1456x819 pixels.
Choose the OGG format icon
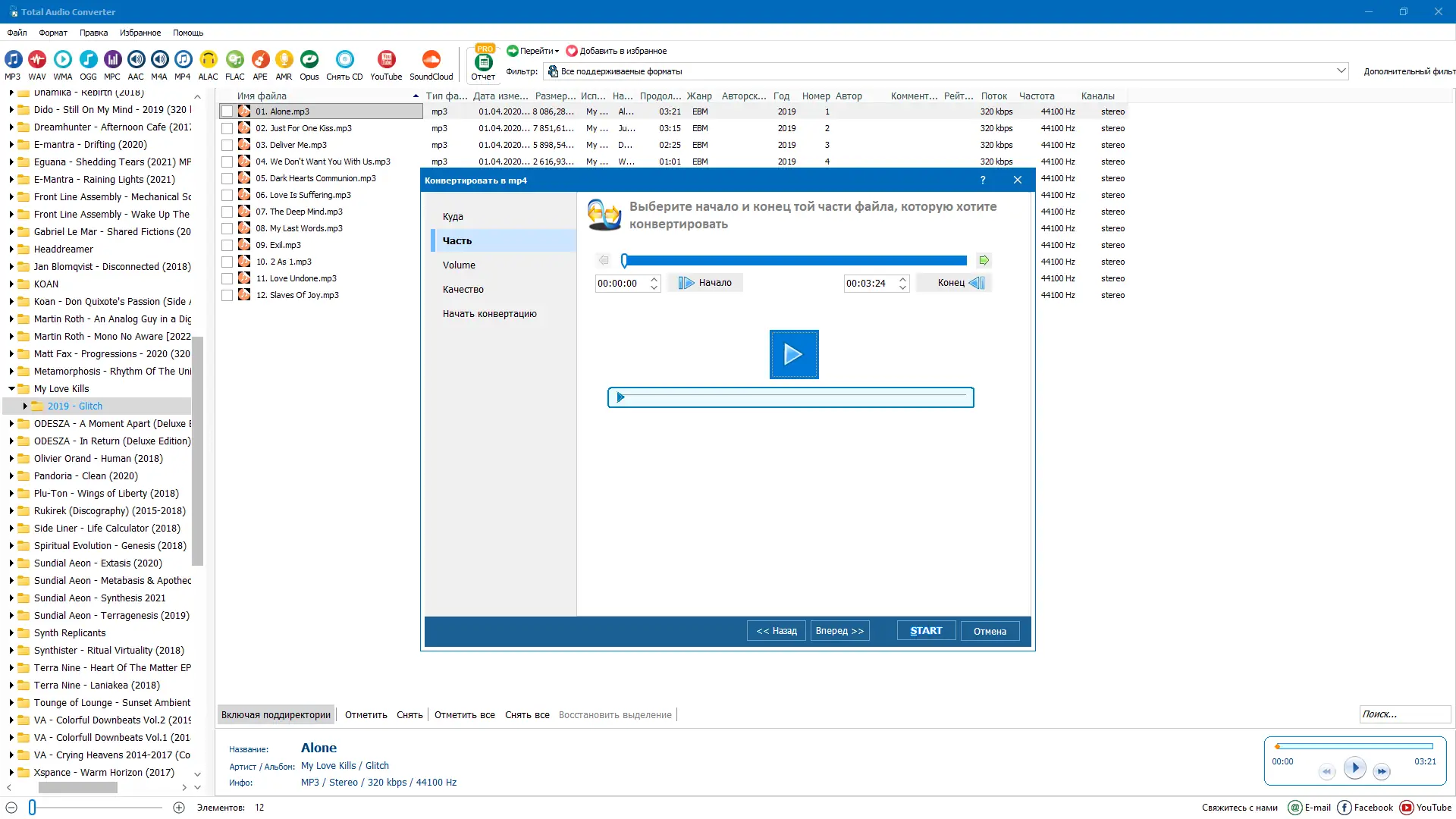coord(88,60)
